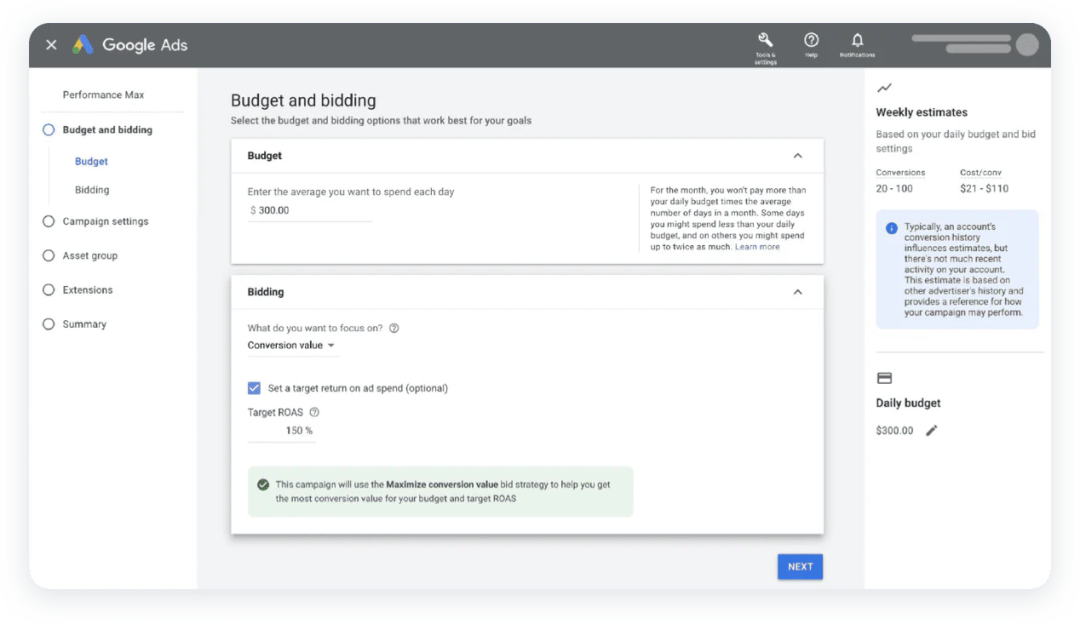Click help icon beside Target ROAS

click(x=314, y=412)
